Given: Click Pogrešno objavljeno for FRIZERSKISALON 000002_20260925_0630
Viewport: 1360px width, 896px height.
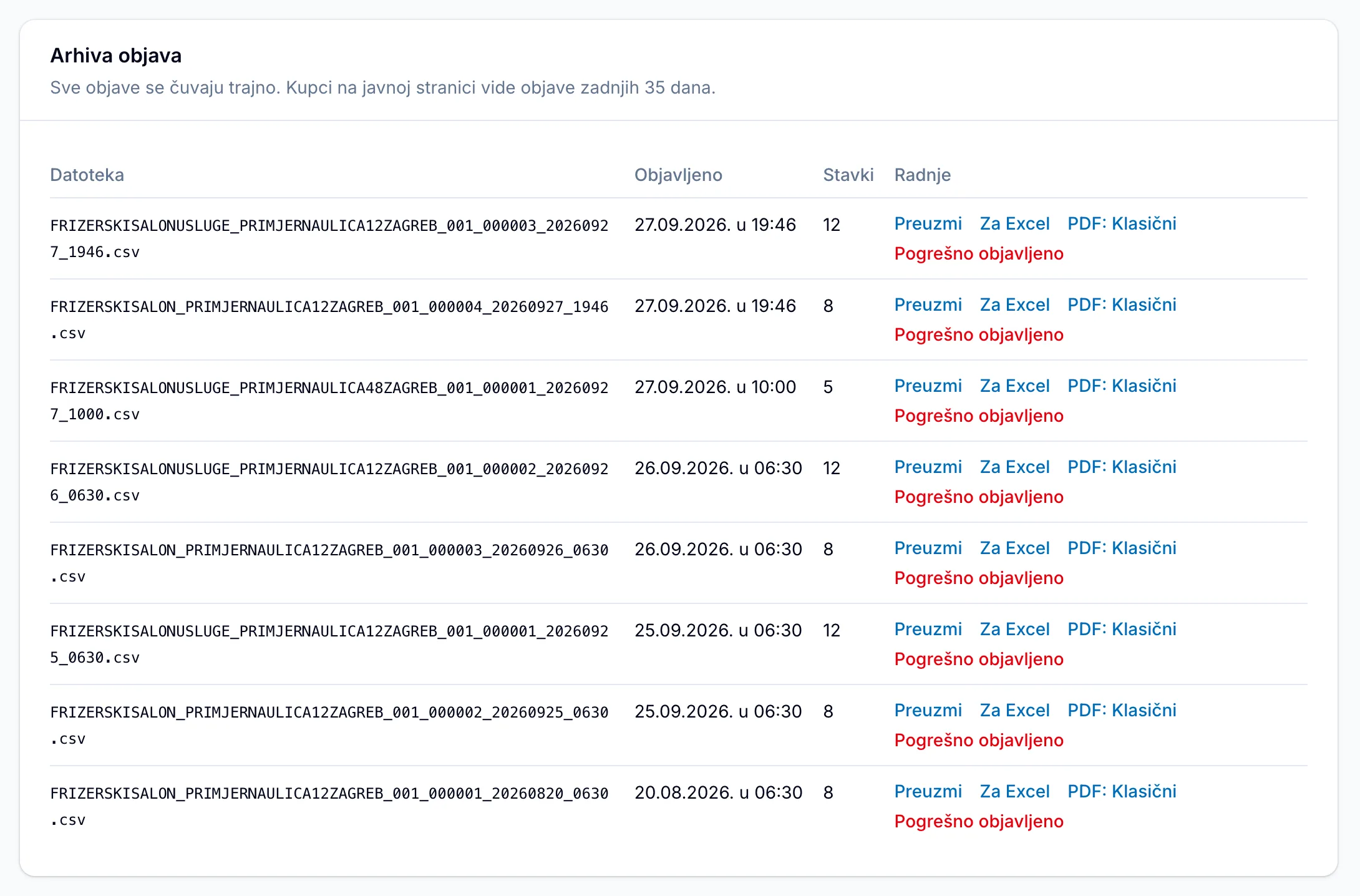Looking at the screenshot, I should (979, 740).
